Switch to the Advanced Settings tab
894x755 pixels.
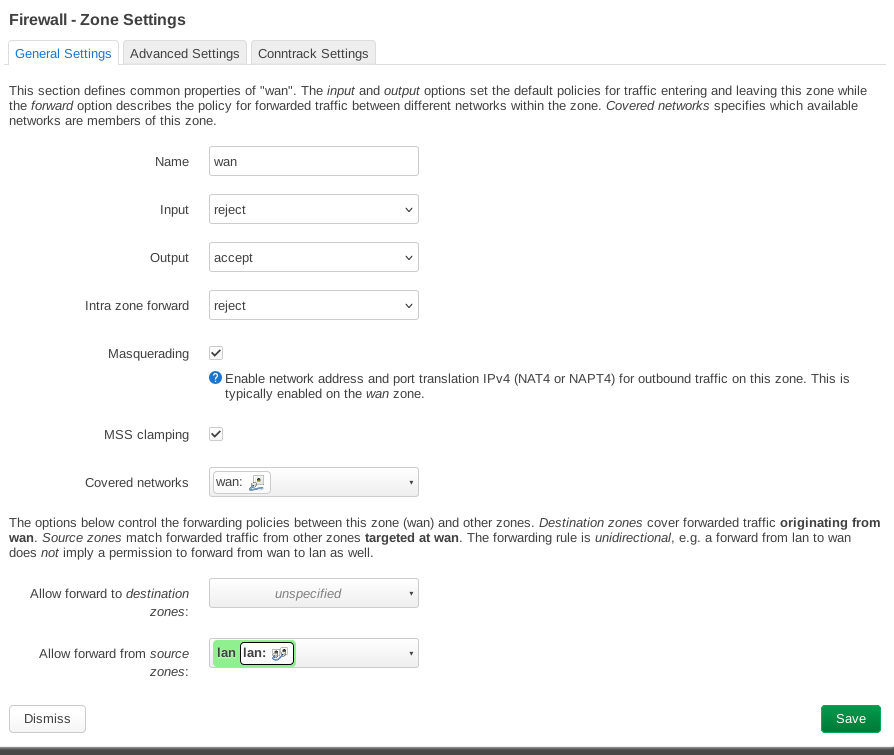[185, 53]
